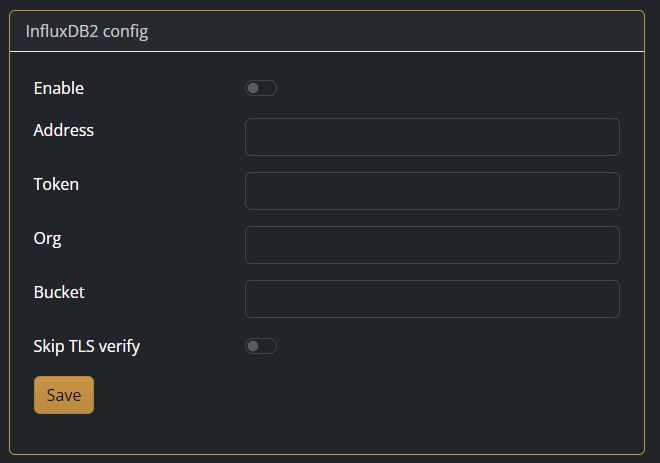Viewport: 660px width, 463px height.
Task: Click the Address input field
Action: click(x=432, y=137)
